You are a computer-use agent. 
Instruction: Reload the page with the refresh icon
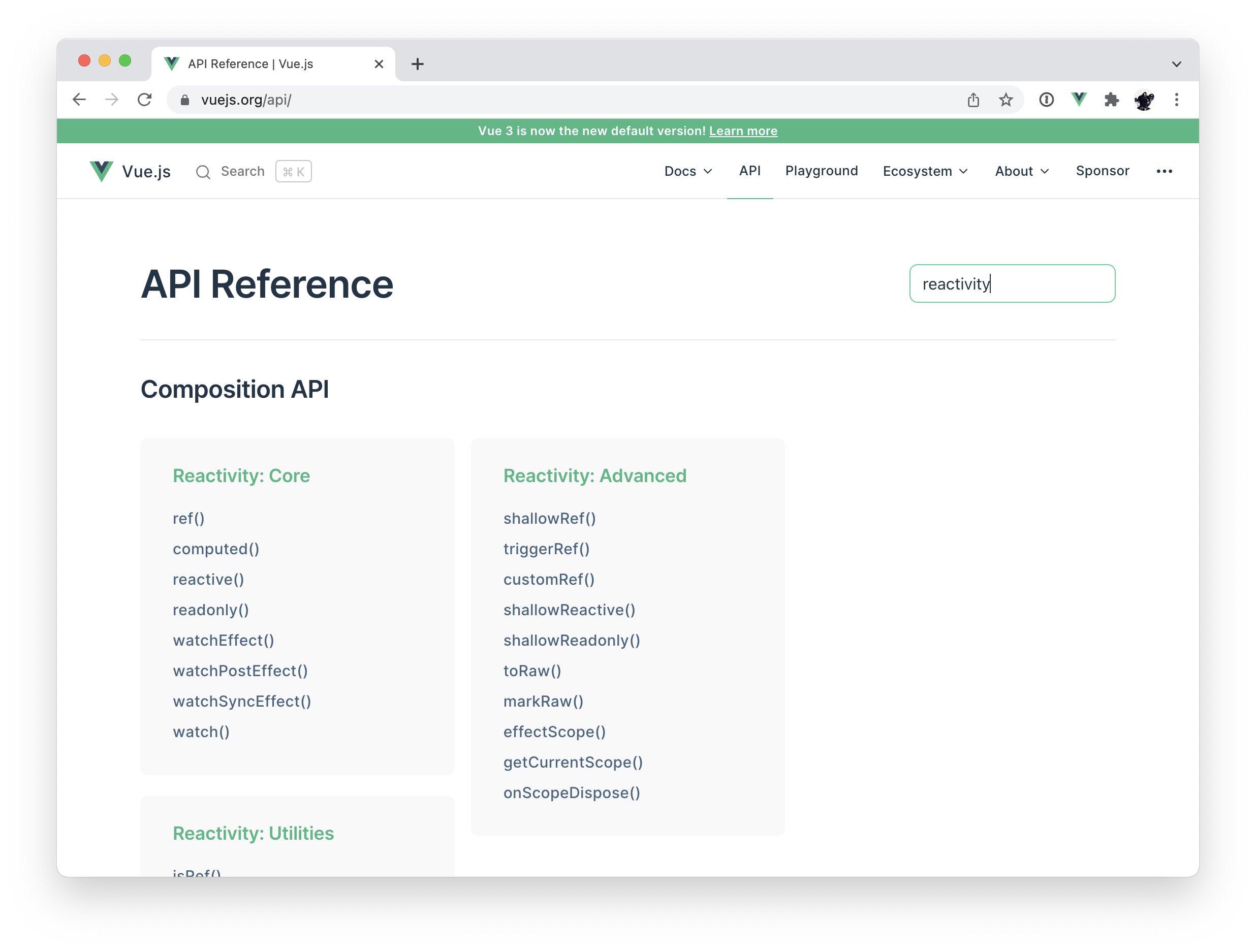click(145, 100)
